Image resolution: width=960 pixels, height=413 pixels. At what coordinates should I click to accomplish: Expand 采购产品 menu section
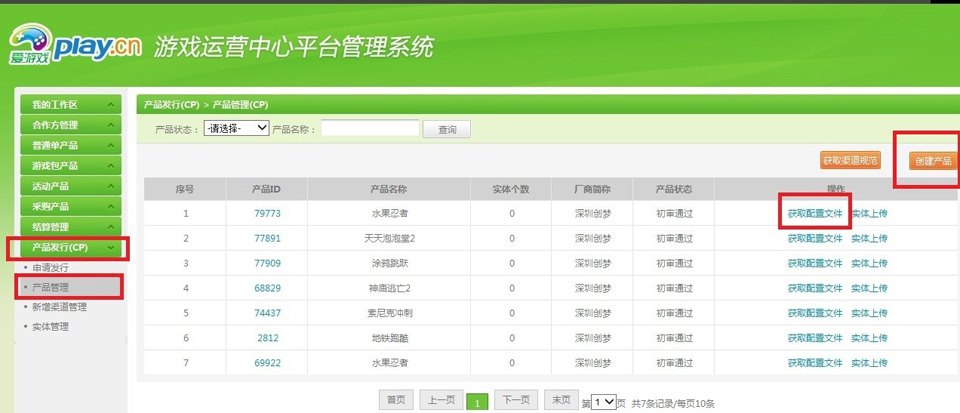[70, 206]
